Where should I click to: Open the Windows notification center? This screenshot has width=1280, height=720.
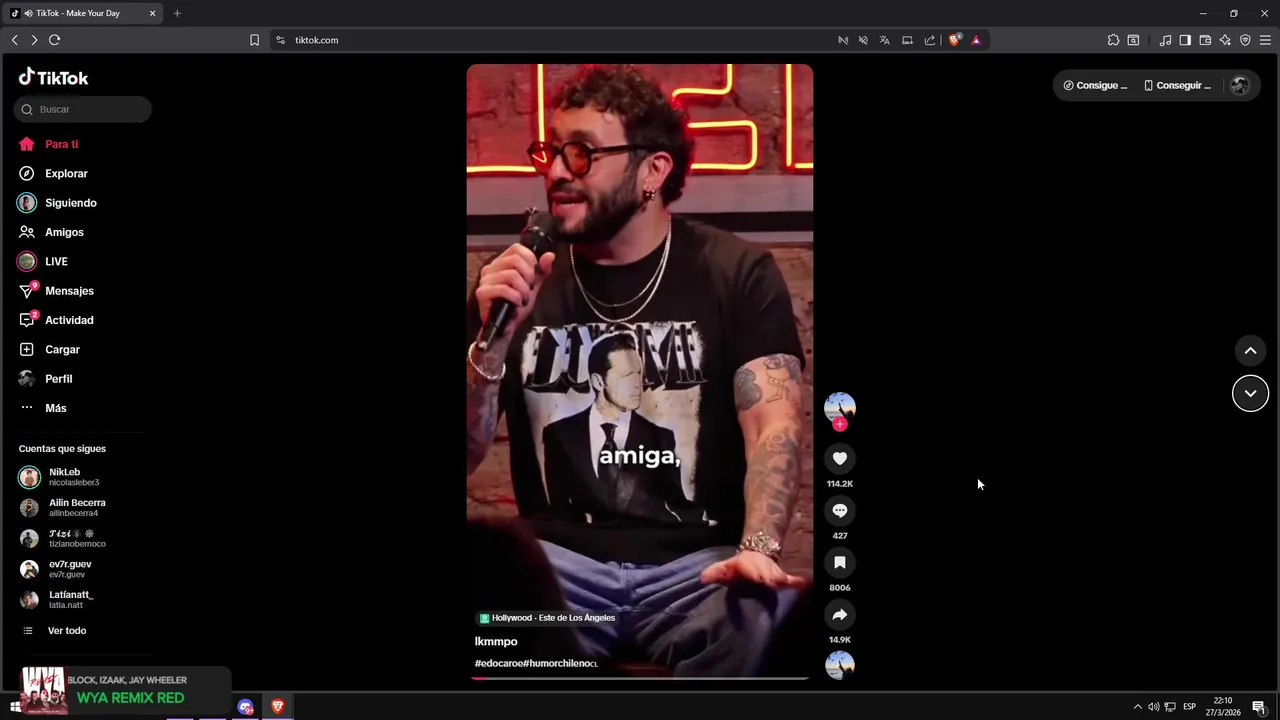(1258, 707)
